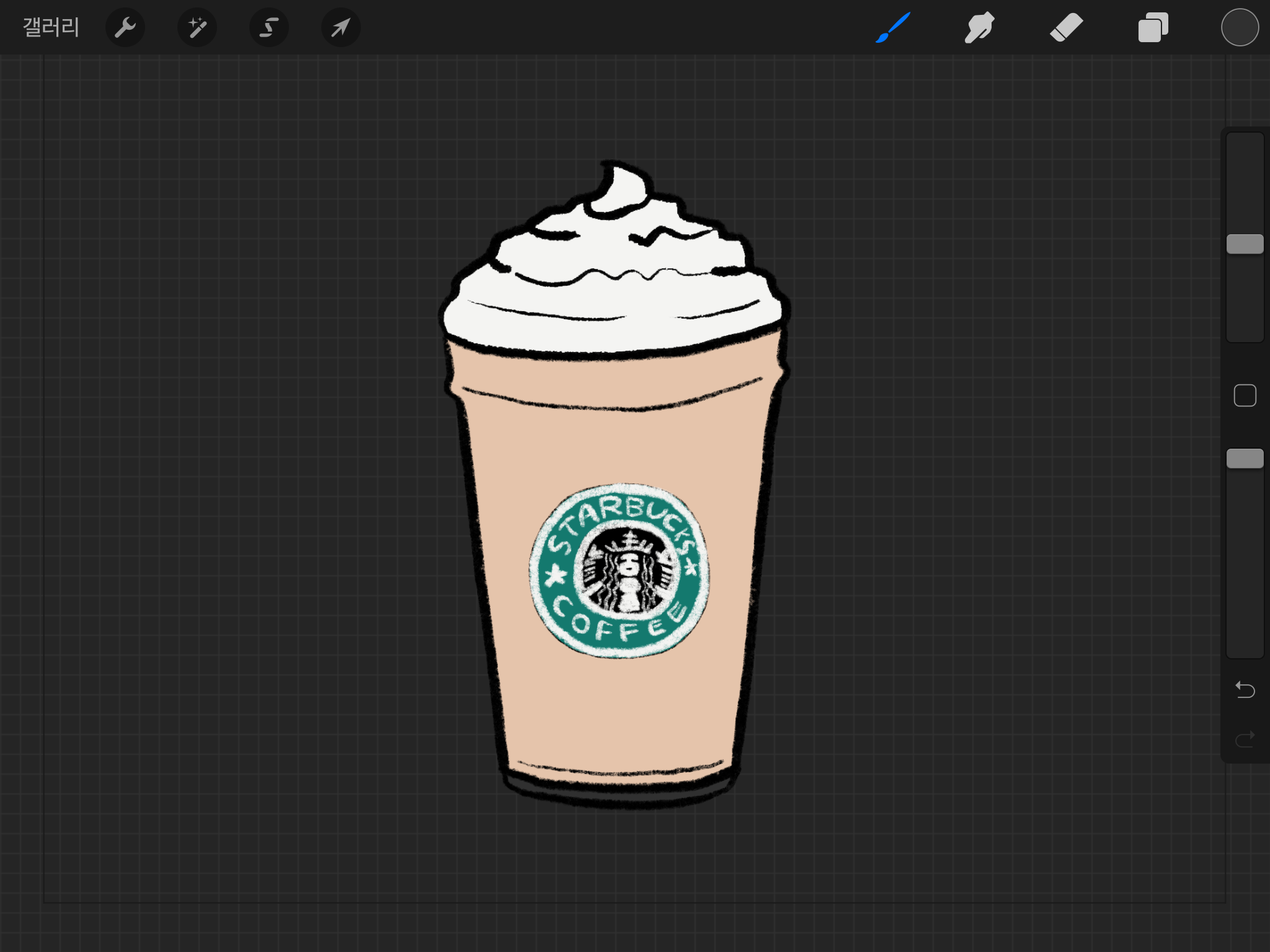The width and height of the screenshot is (1270, 952).
Task: Activate the Selection S-shaped tool
Action: (x=269, y=27)
